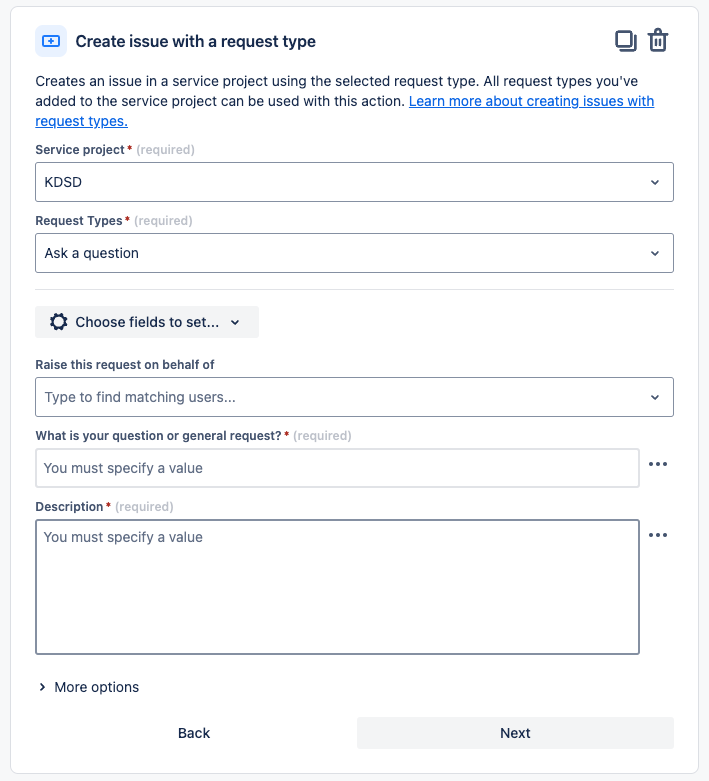Open the 'Ask a question' request type dropdown
Viewport: 709px width, 781px height.
(x=340, y=253)
